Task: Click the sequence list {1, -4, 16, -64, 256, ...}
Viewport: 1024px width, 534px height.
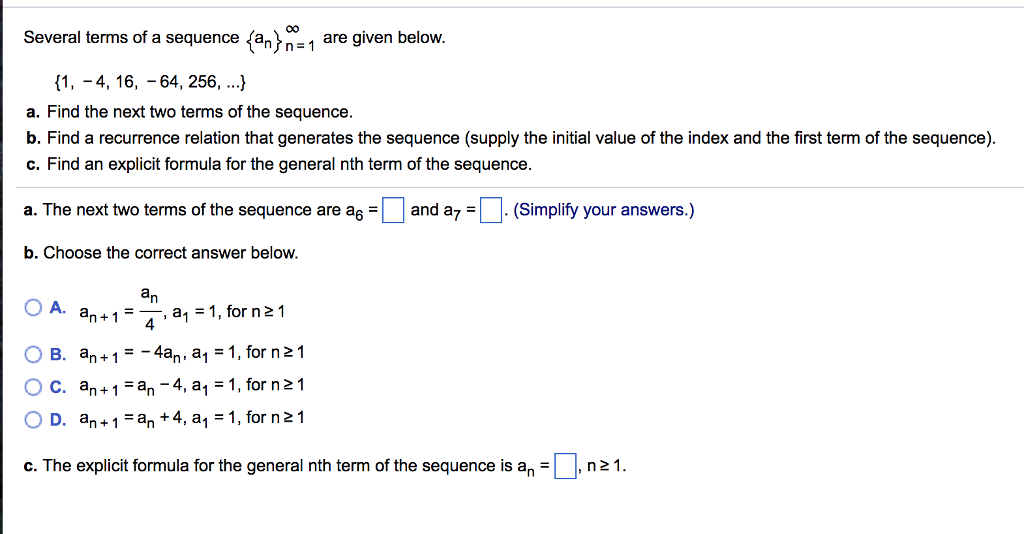Action: 150,82
